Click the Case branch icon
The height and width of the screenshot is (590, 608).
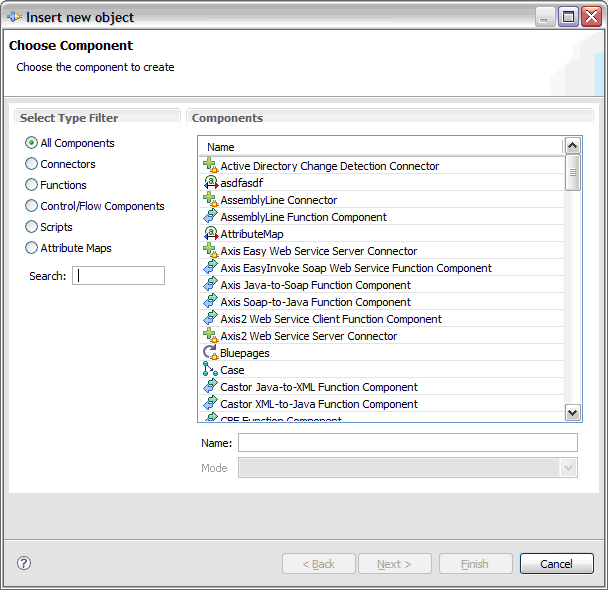[x=211, y=370]
